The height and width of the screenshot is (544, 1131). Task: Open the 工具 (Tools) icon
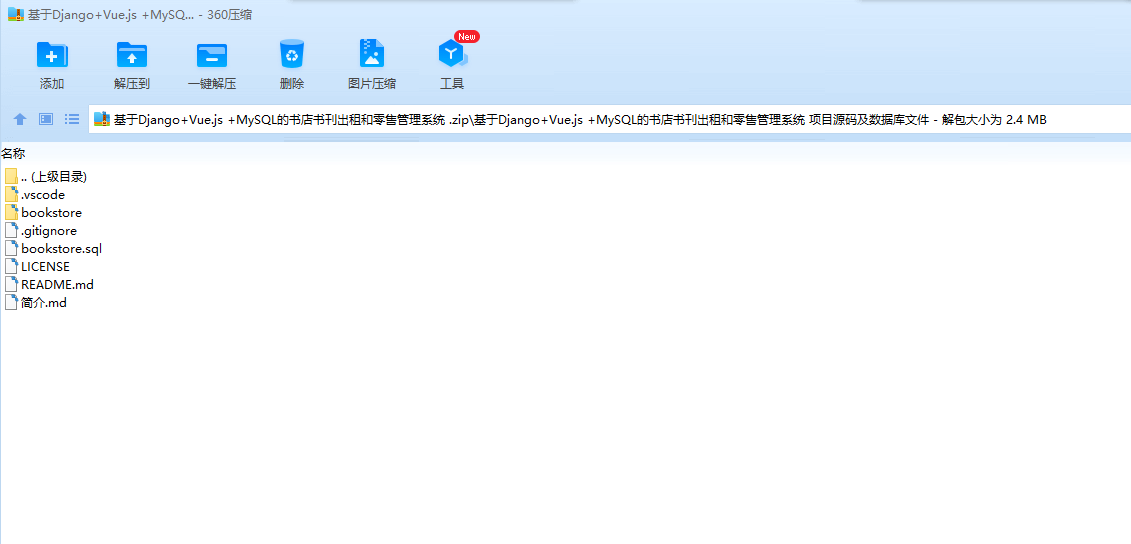click(x=452, y=54)
